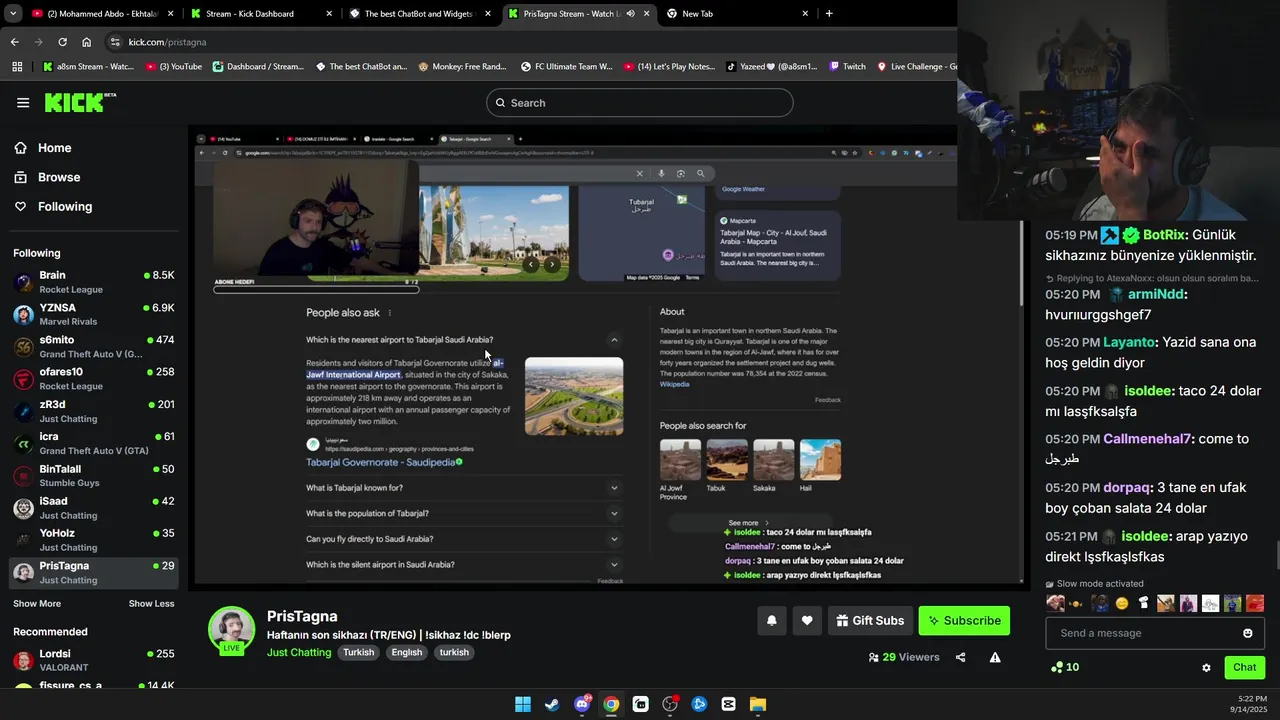Open chat settings gear
The height and width of the screenshot is (720, 1280).
(x=1206, y=667)
